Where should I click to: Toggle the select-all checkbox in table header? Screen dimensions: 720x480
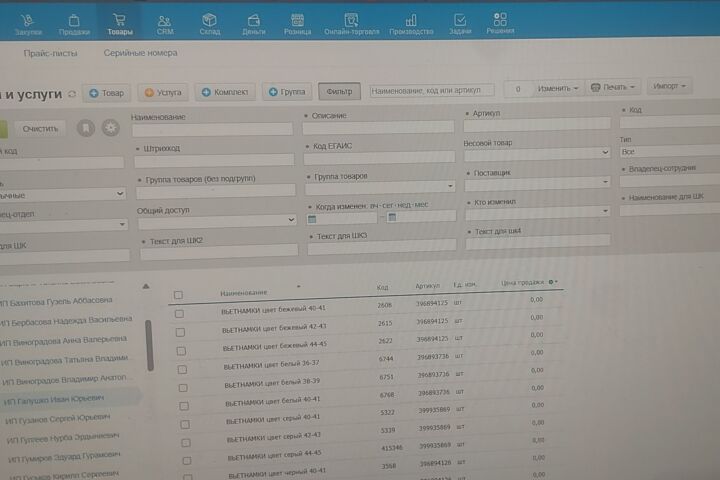pyautogui.click(x=178, y=295)
